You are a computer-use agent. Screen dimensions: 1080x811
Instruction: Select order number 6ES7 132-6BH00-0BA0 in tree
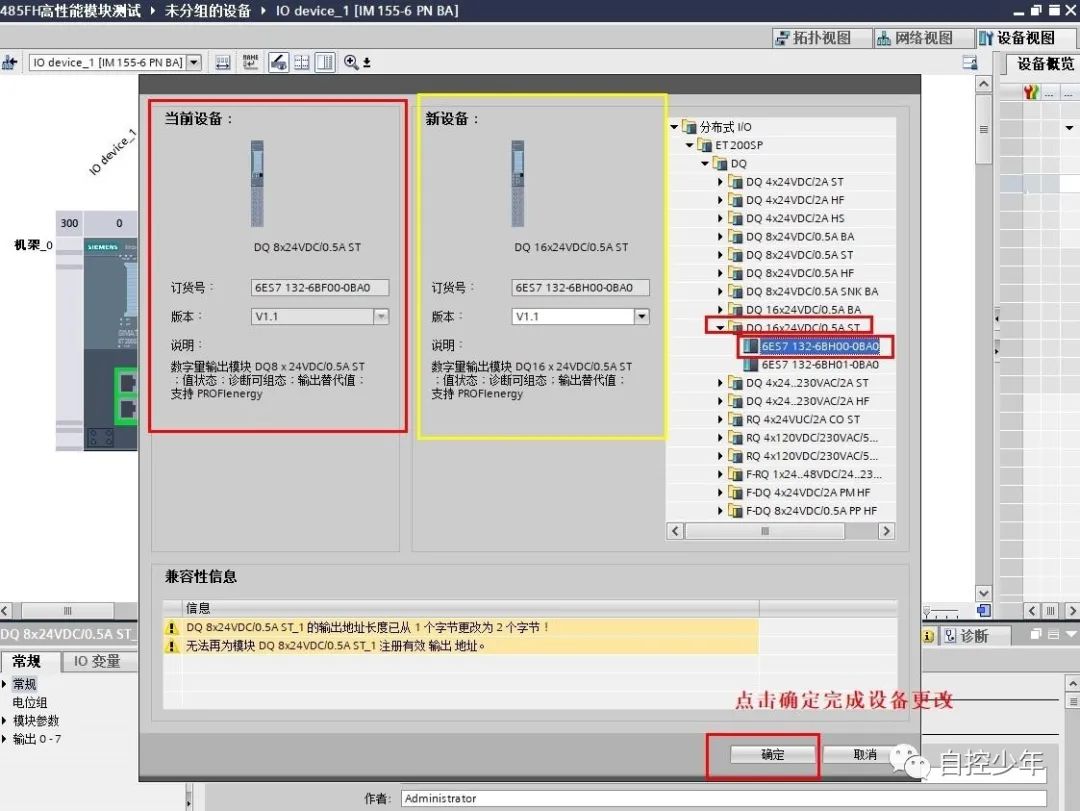[x=820, y=347]
